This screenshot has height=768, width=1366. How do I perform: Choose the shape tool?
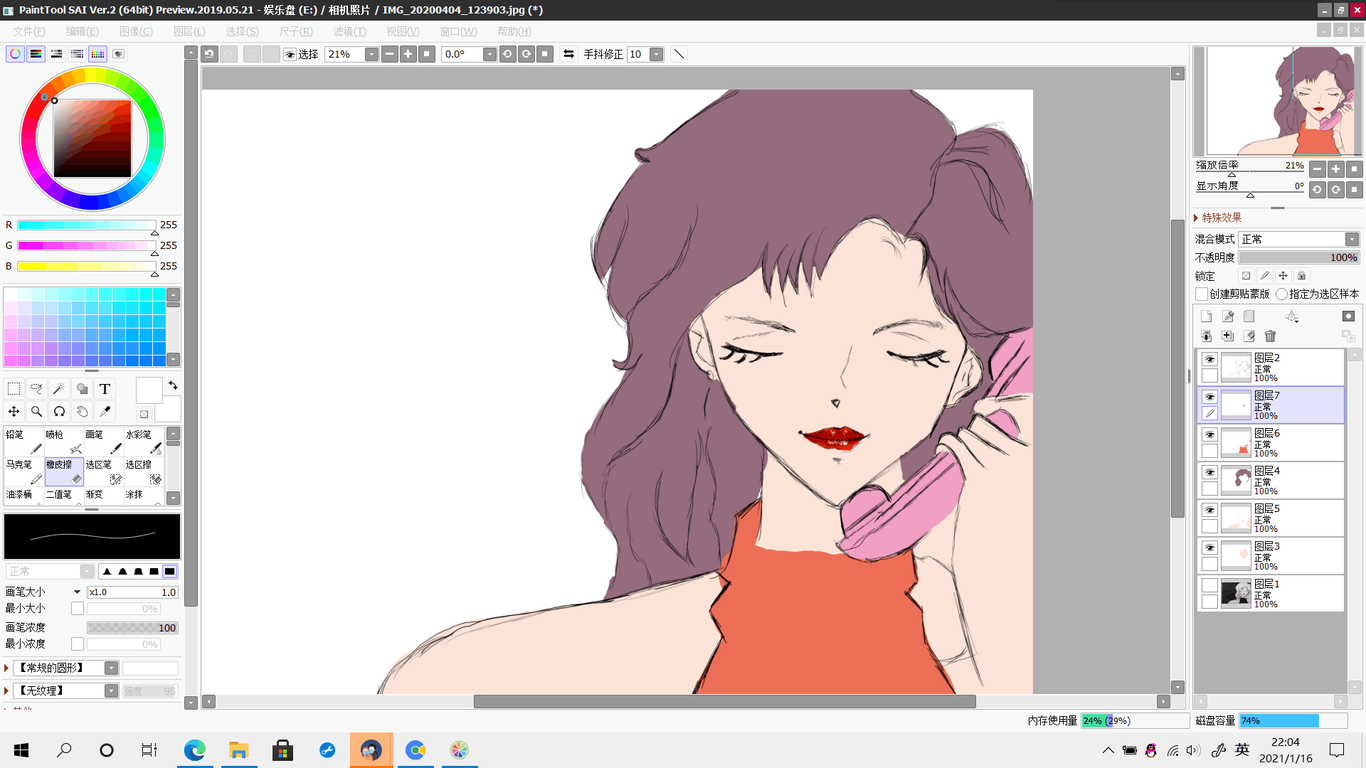(x=82, y=389)
